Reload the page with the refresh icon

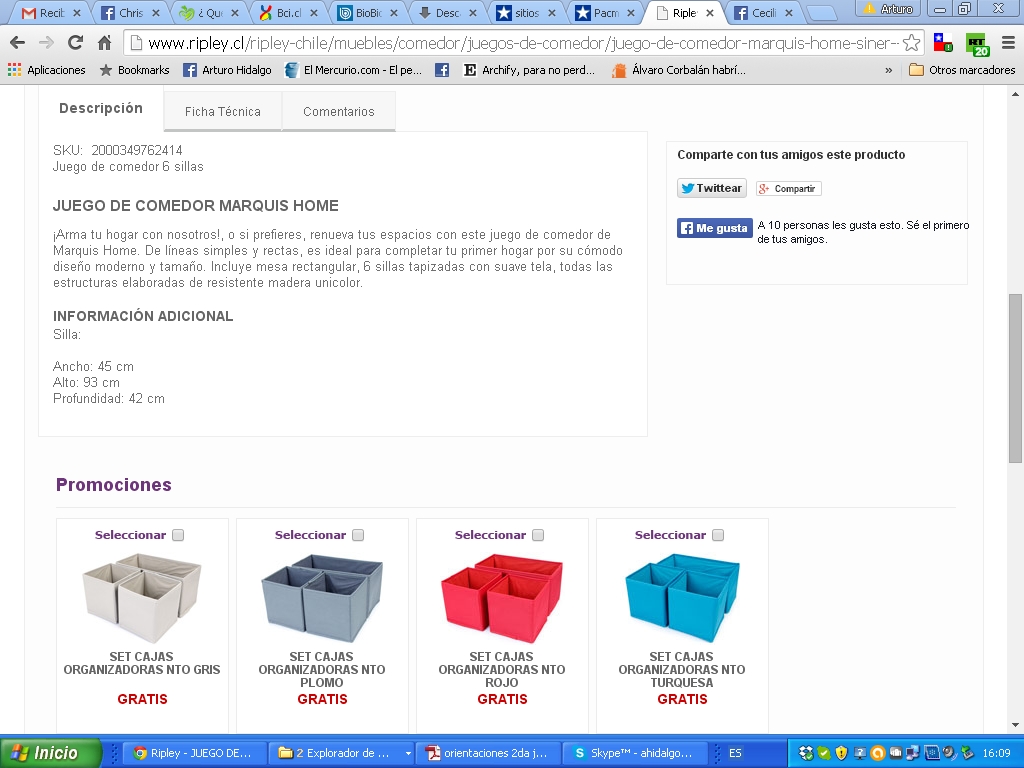[x=76, y=43]
